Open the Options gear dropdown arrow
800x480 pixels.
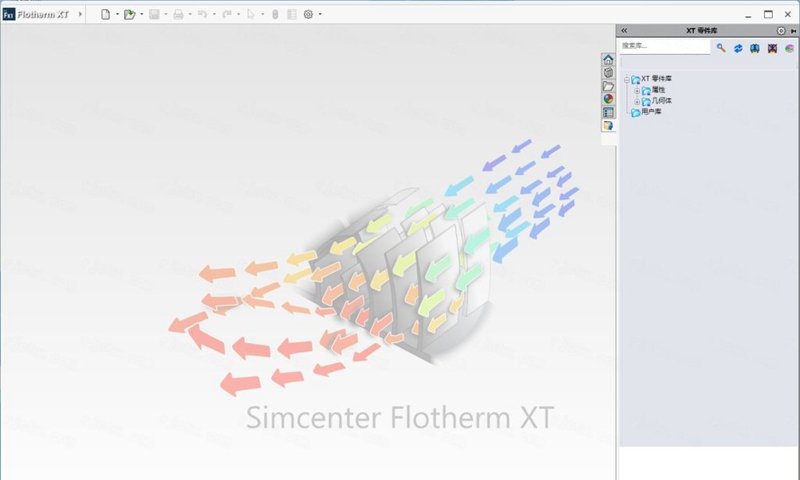point(320,14)
